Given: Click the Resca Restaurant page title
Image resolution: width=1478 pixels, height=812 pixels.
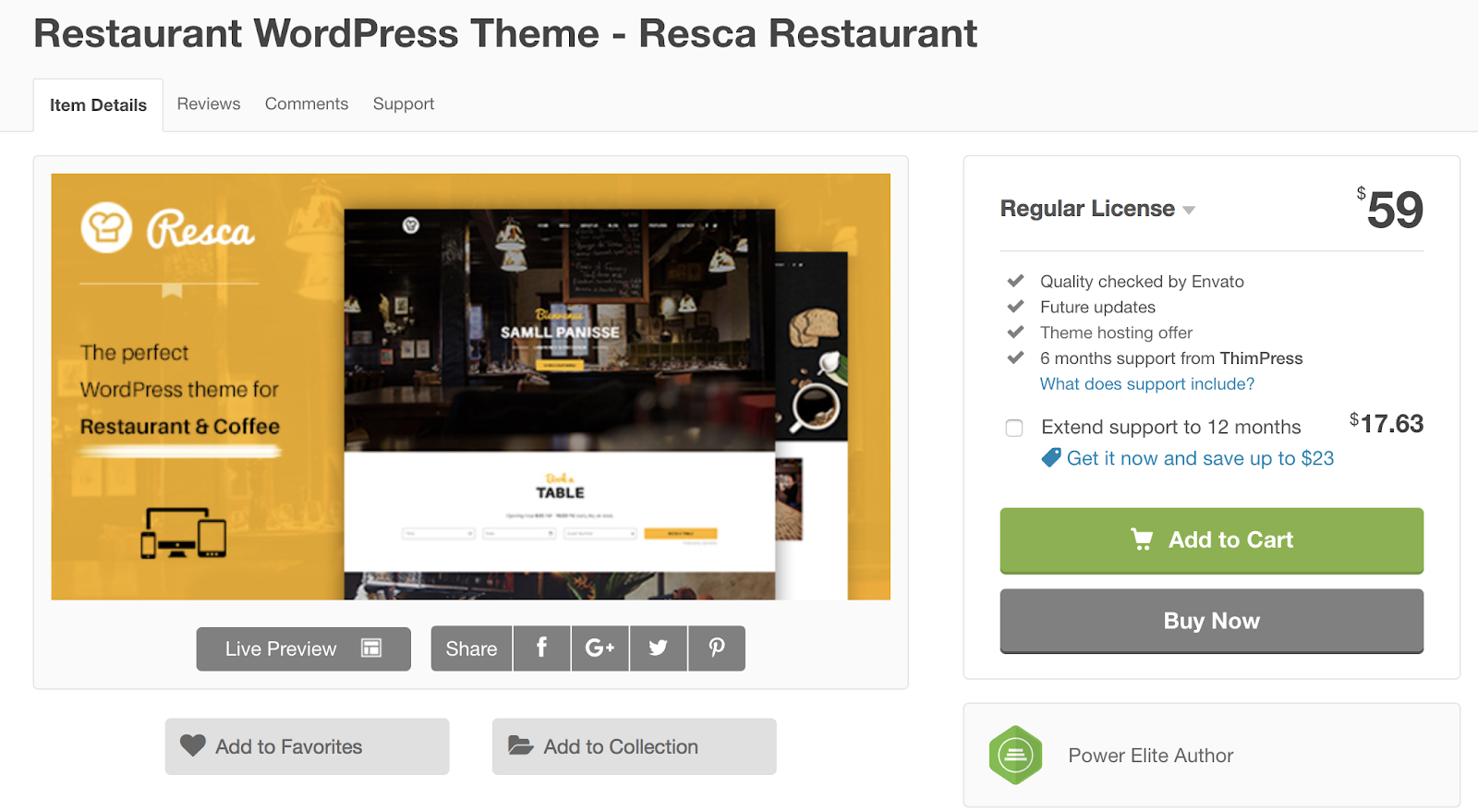Looking at the screenshot, I should click(x=505, y=33).
